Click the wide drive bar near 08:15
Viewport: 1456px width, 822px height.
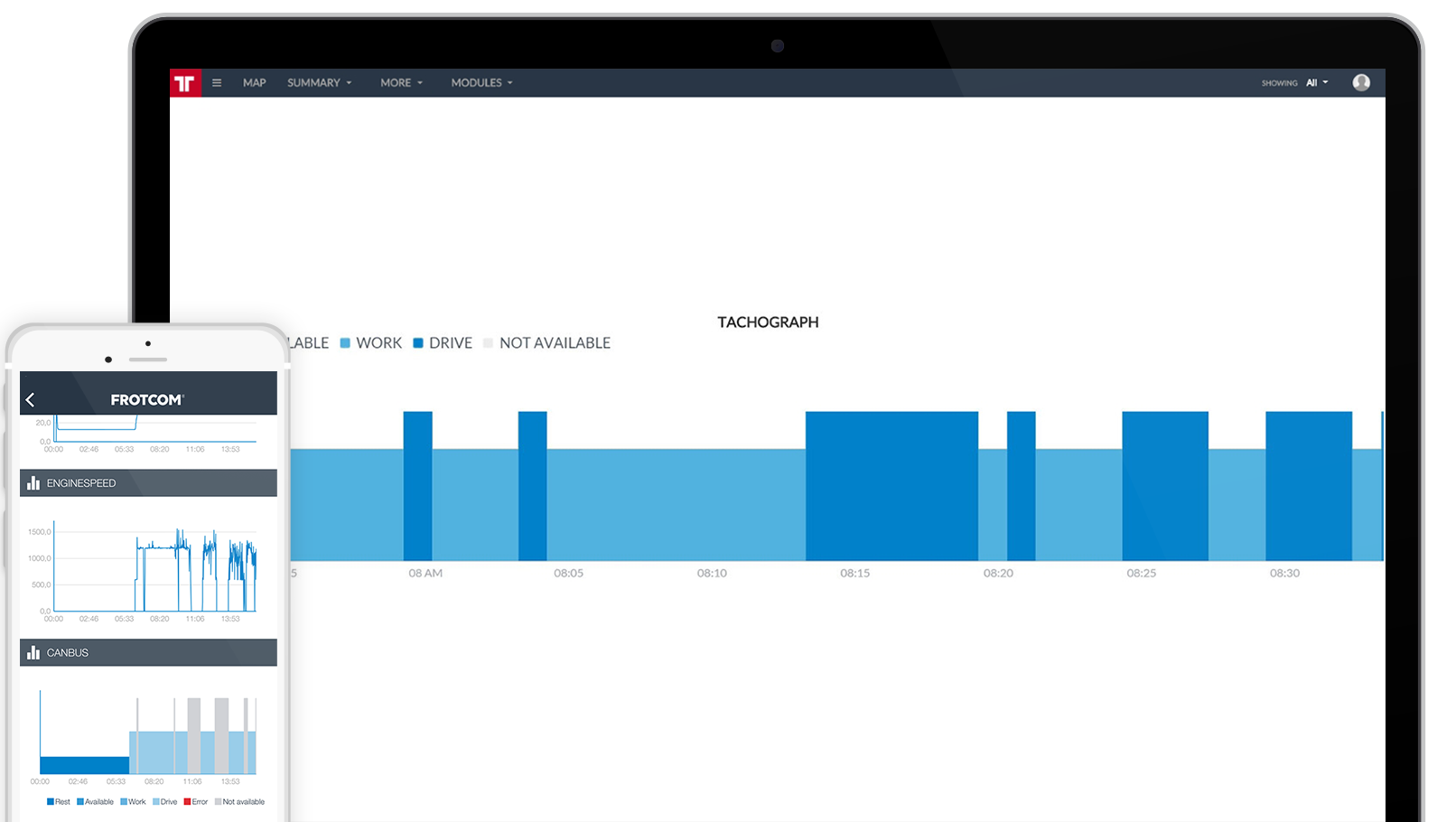(x=891, y=486)
